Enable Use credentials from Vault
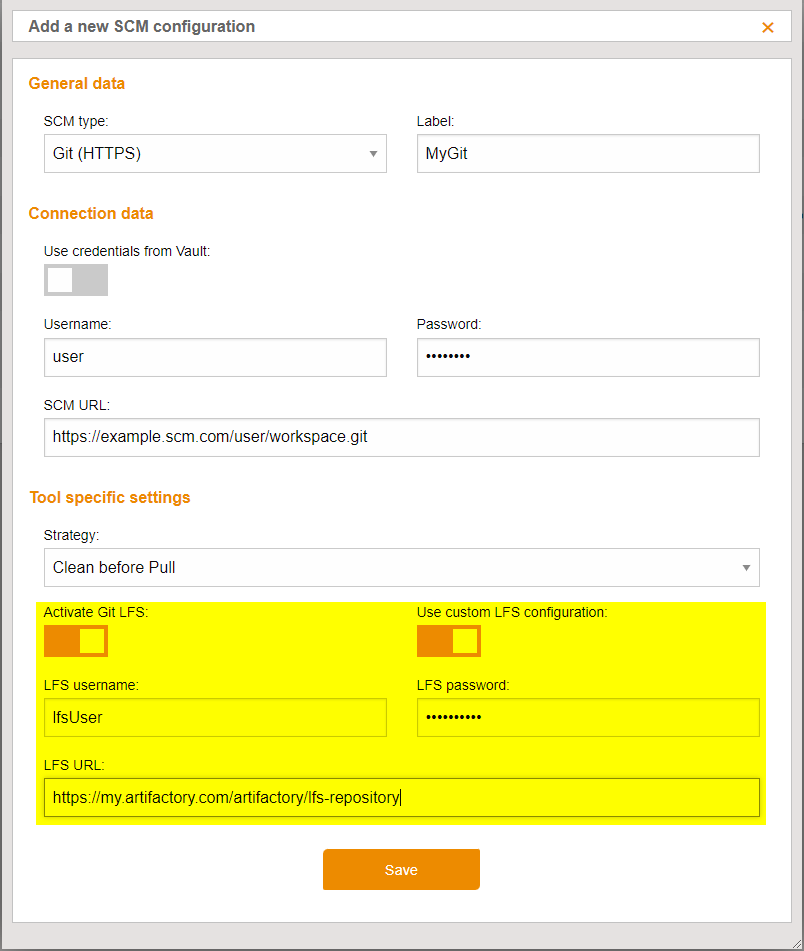804x951 pixels. click(76, 280)
